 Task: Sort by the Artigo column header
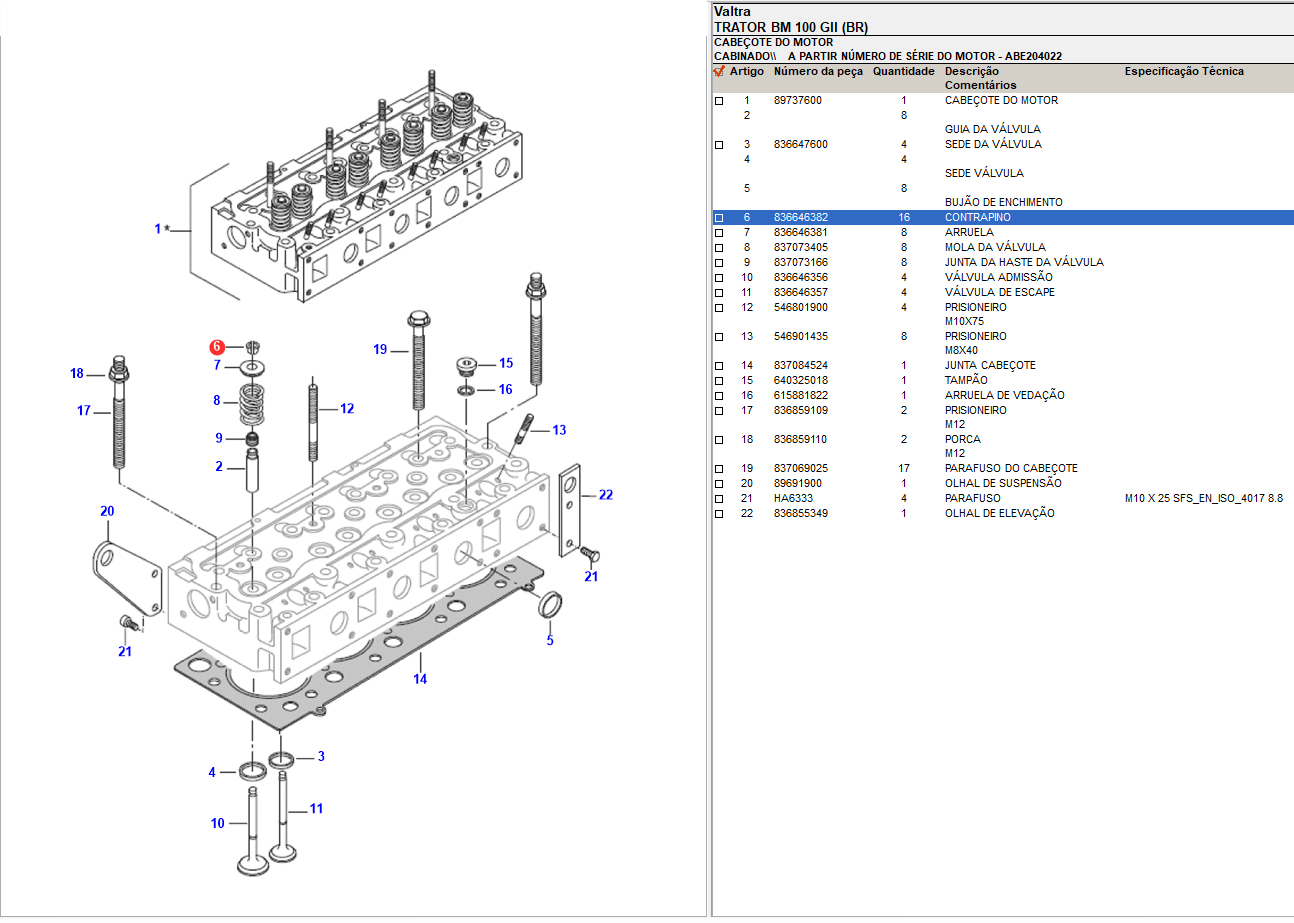pyautogui.click(x=746, y=72)
